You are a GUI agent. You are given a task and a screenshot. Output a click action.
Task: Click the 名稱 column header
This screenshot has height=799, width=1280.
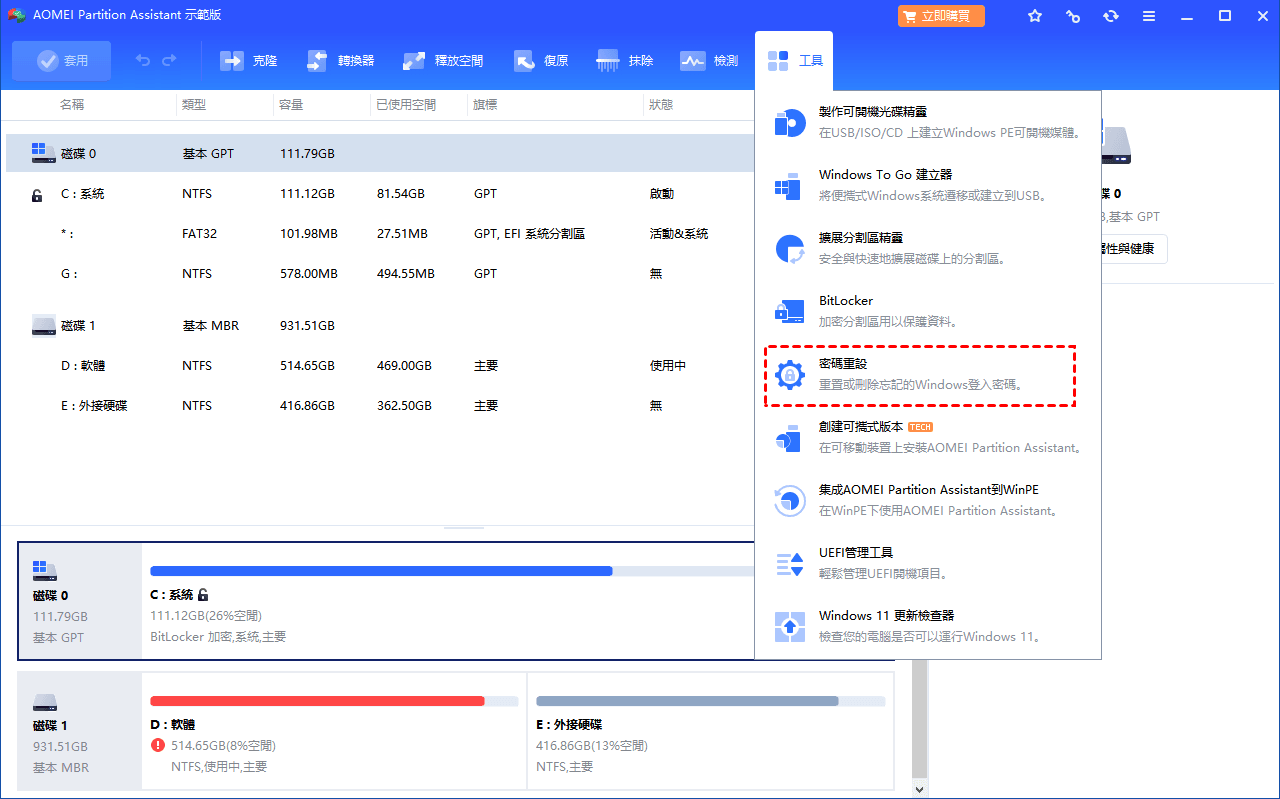click(x=72, y=105)
